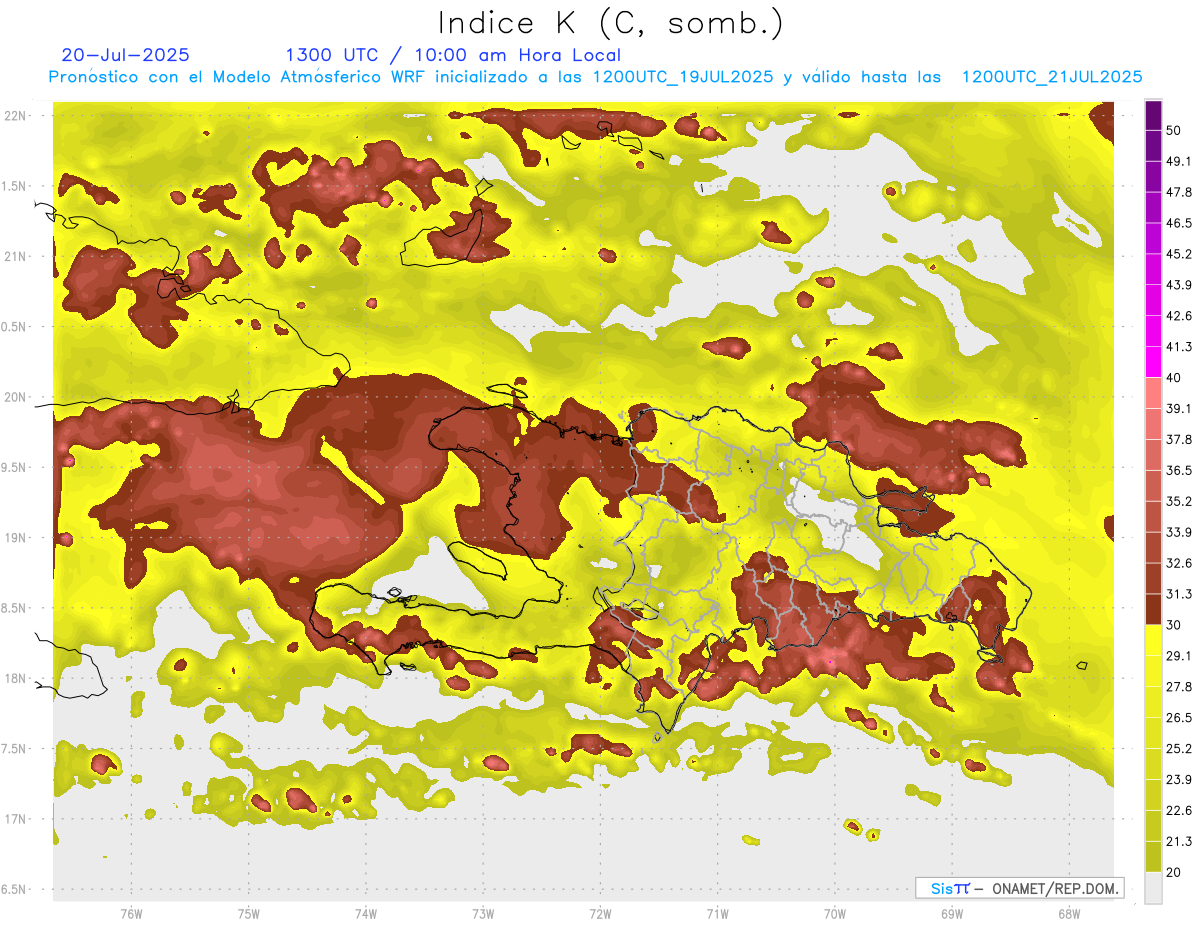This screenshot has width=1200, height=927.
Task: Click the '45.2' color bar value
Action: coord(1179,254)
